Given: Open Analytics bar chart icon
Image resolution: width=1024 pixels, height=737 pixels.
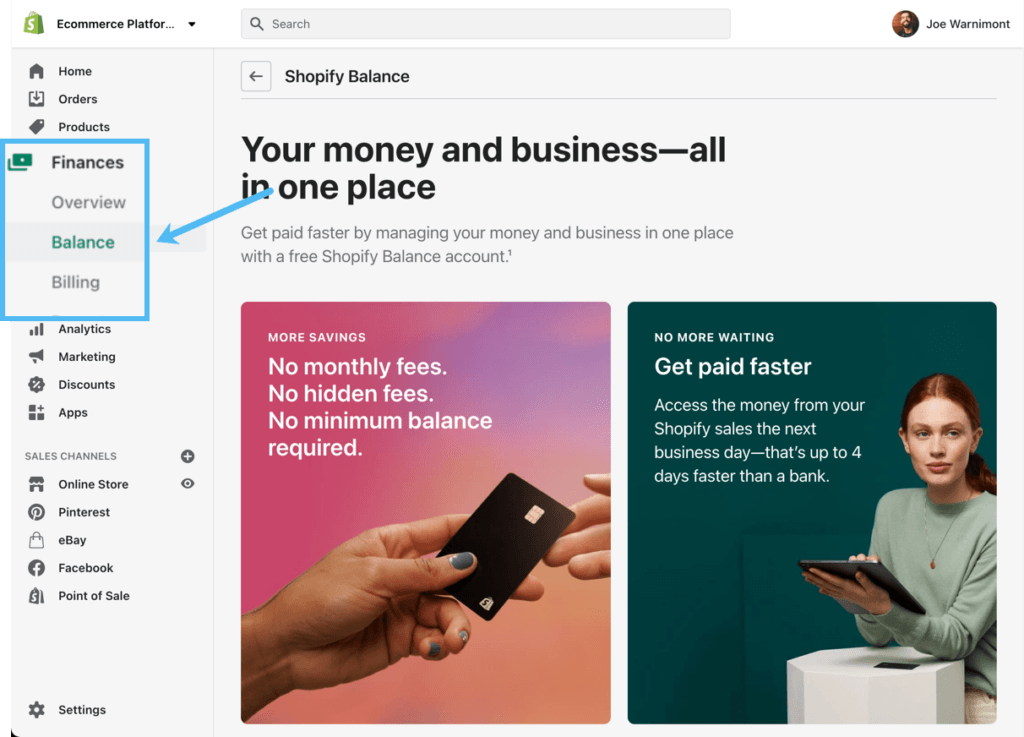Looking at the screenshot, I should pyautogui.click(x=37, y=329).
